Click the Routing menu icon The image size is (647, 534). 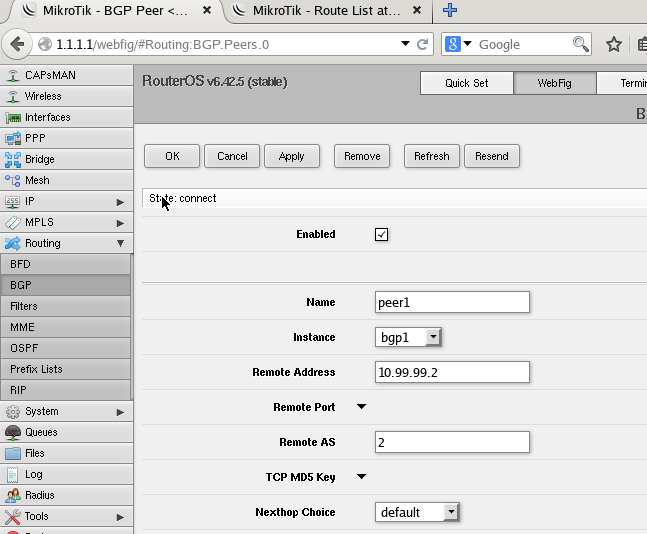(x=13, y=243)
